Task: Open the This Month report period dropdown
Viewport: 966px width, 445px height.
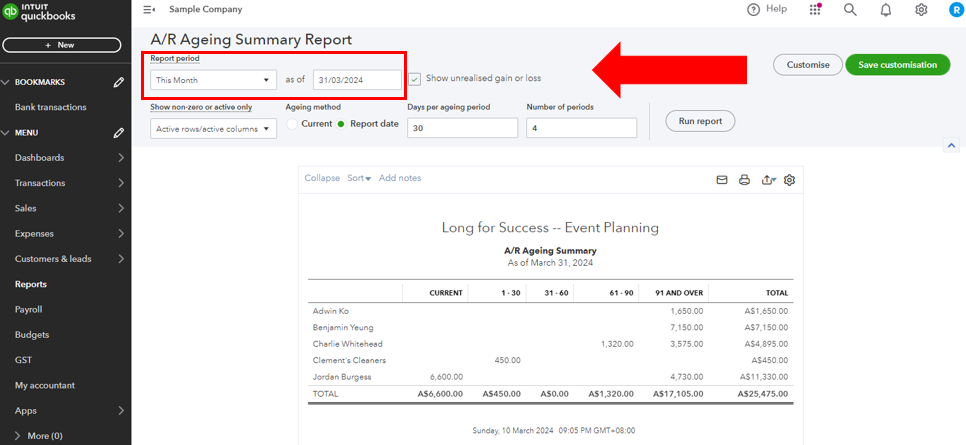Action: click(214, 80)
